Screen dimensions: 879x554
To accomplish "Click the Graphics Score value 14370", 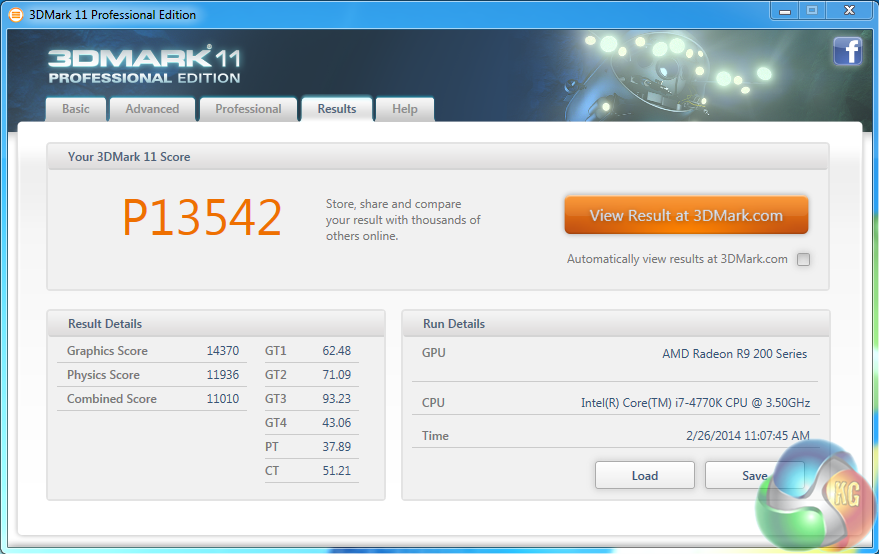I will tap(223, 351).
